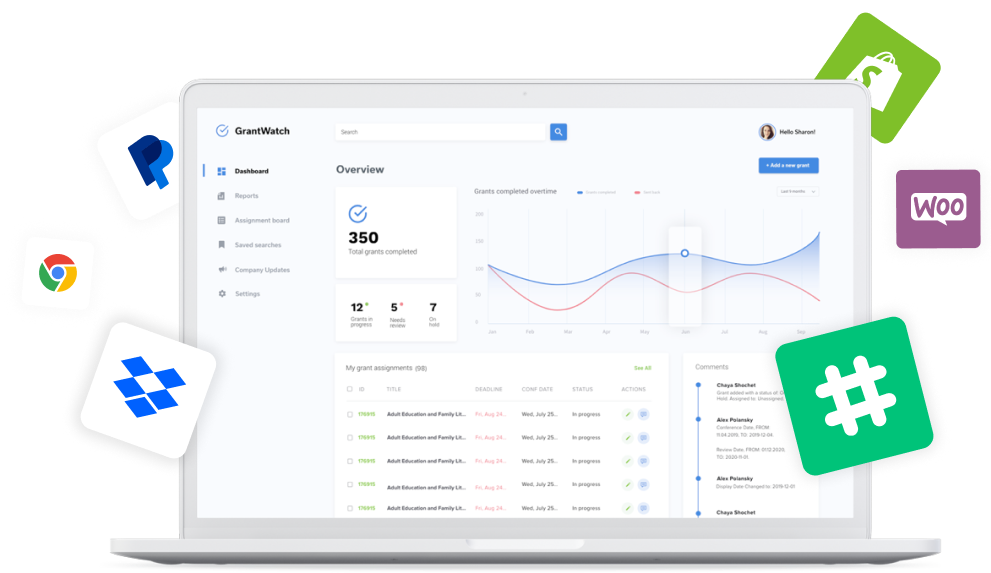The width and height of the screenshot is (991, 573).
Task: Open the Last 9 months dropdown
Action: click(798, 191)
